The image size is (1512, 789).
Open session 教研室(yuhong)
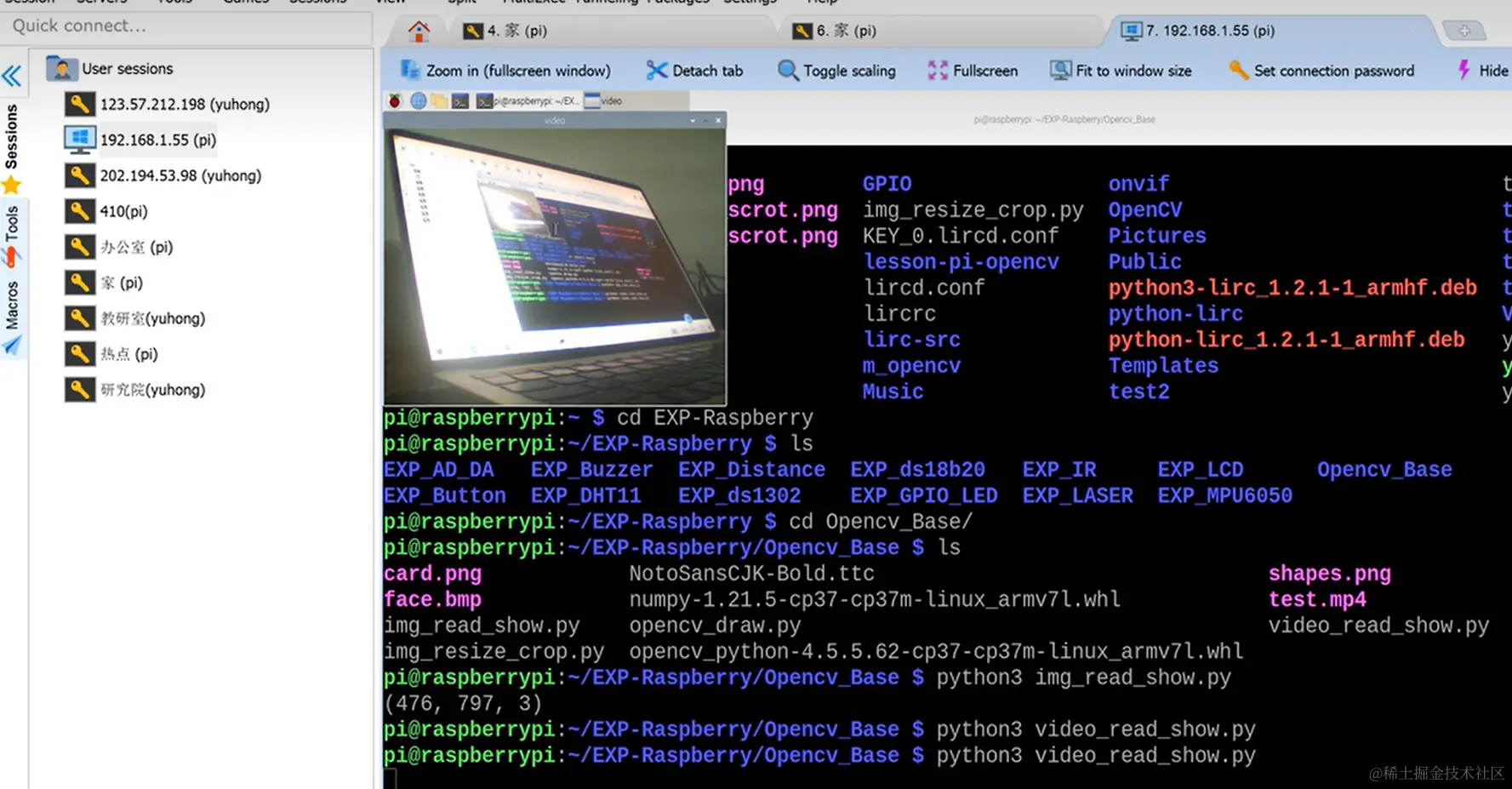tap(153, 318)
